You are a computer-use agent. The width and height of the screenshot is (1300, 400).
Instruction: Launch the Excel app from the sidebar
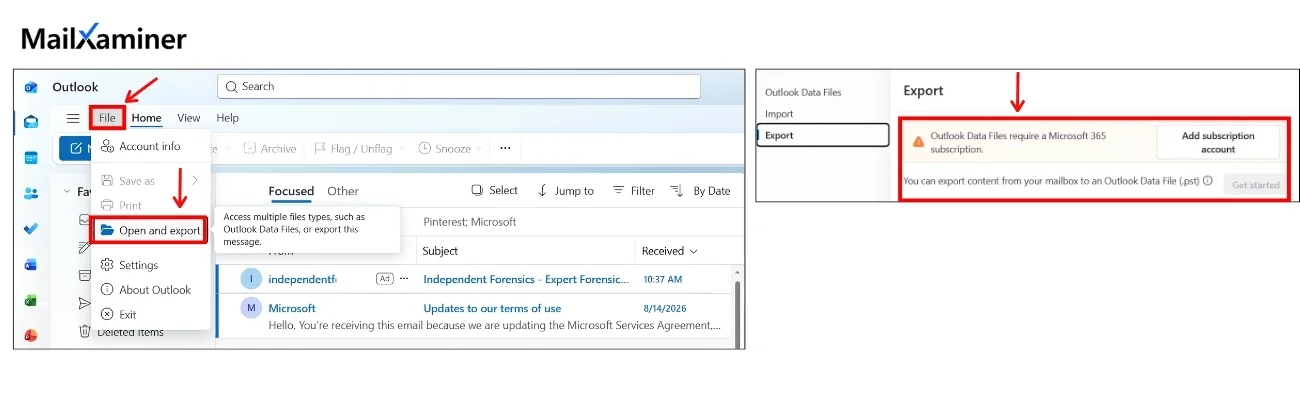(x=32, y=301)
